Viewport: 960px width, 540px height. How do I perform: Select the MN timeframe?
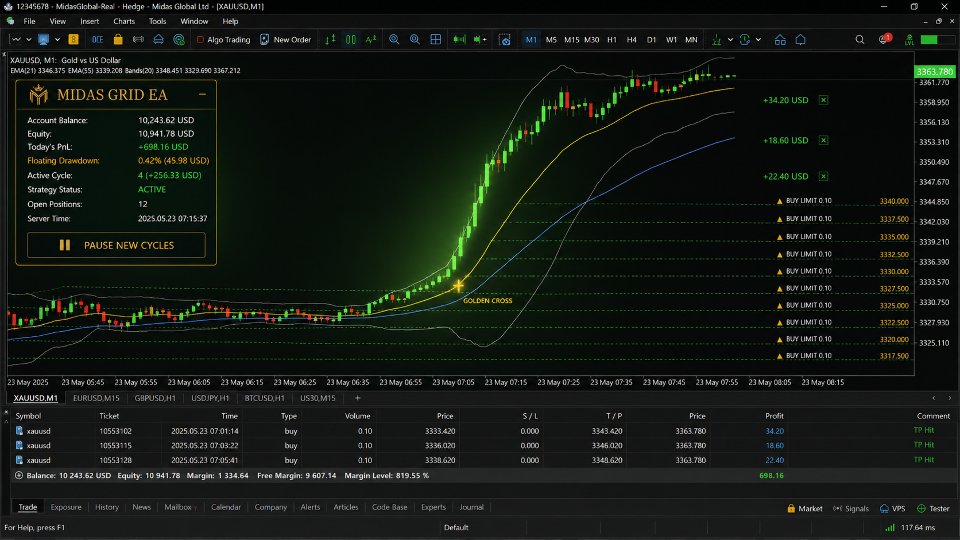(x=691, y=39)
